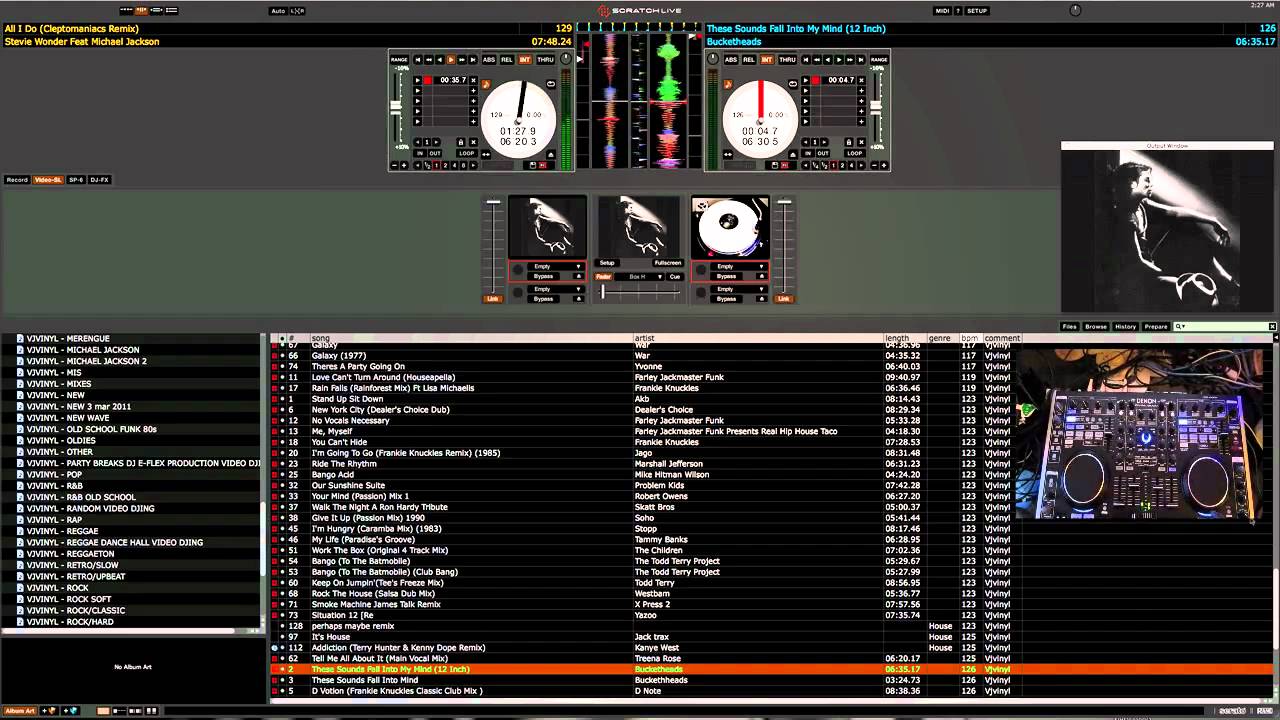Open the Browse panel tab
Screen dimensions: 1280x720
[1096, 326]
